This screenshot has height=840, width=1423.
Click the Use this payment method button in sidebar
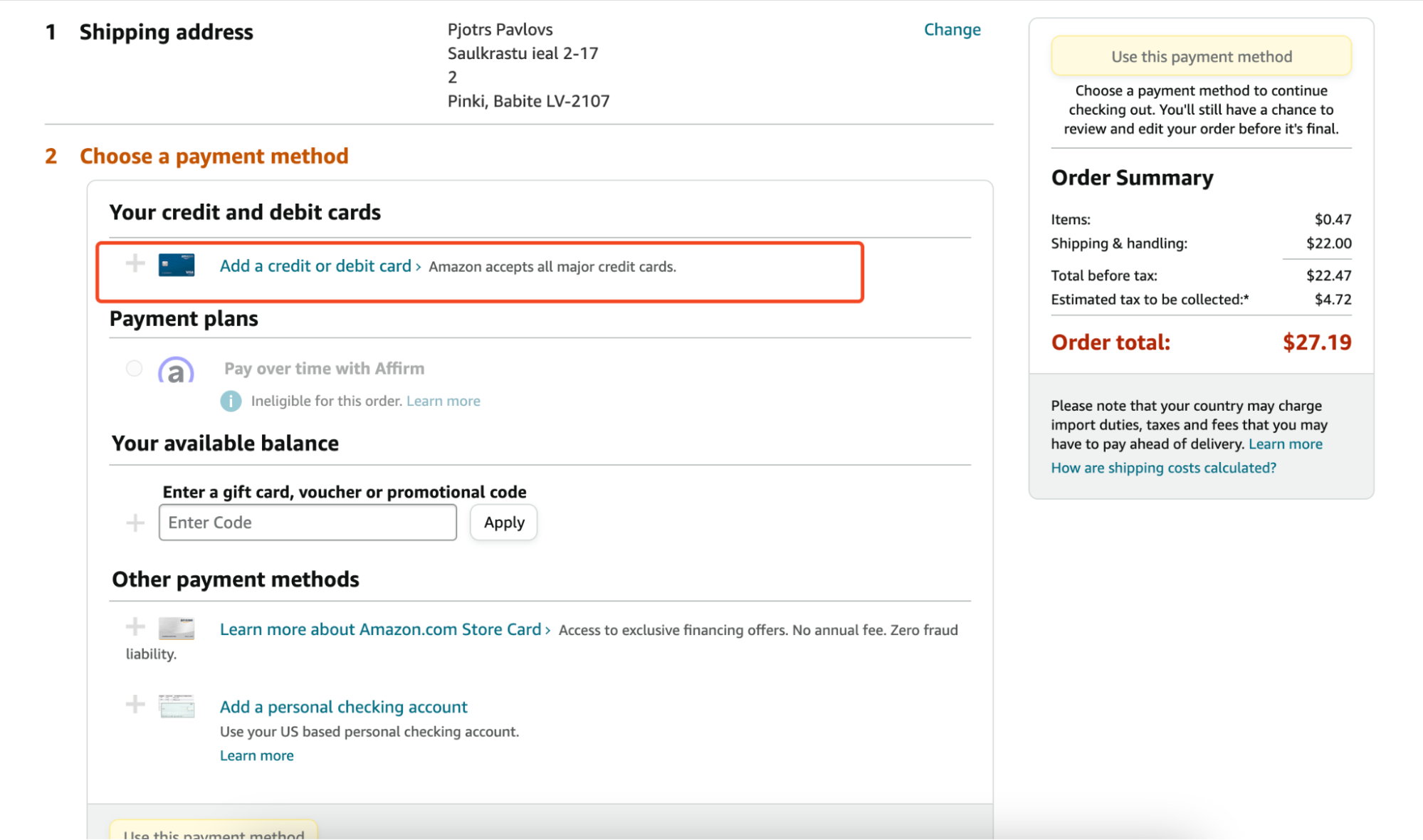(x=1201, y=56)
